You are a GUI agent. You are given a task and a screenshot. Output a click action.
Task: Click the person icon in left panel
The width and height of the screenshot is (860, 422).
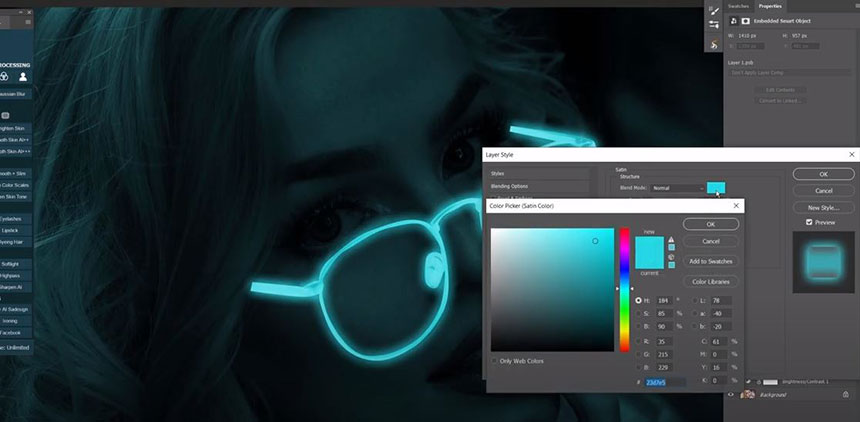[23, 76]
